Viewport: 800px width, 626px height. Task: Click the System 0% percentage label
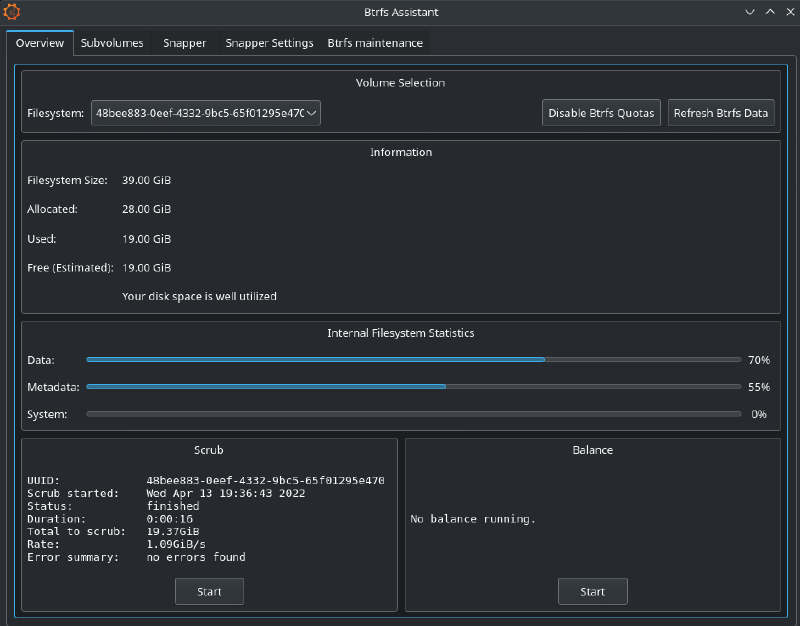[x=759, y=414]
